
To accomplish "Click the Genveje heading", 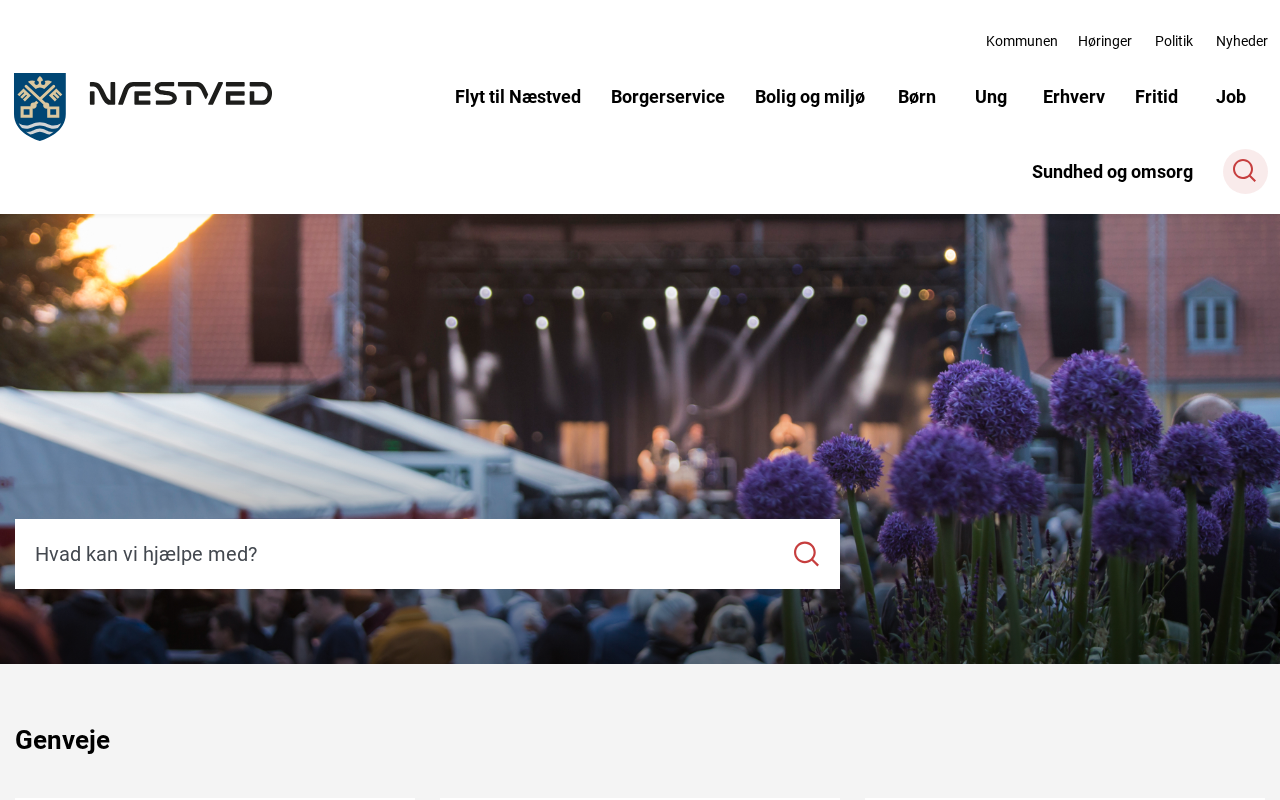I will [x=62, y=740].
